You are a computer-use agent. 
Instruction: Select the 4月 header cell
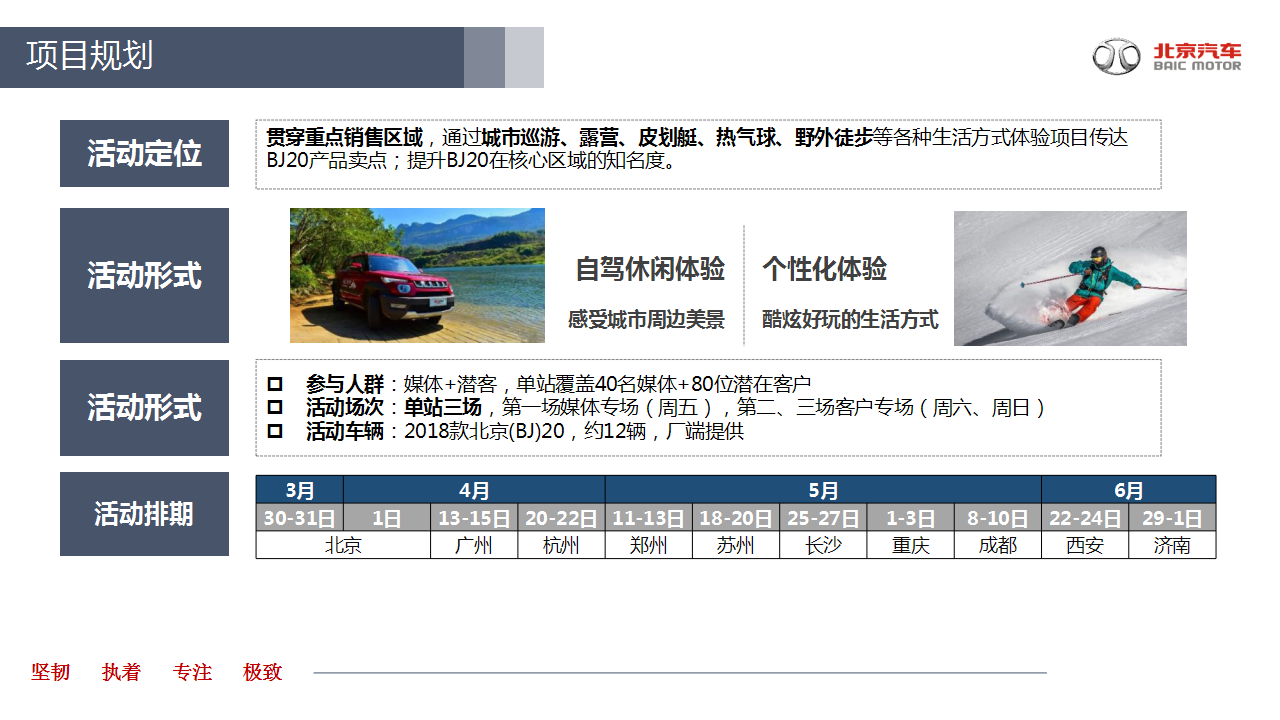coord(475,490)
